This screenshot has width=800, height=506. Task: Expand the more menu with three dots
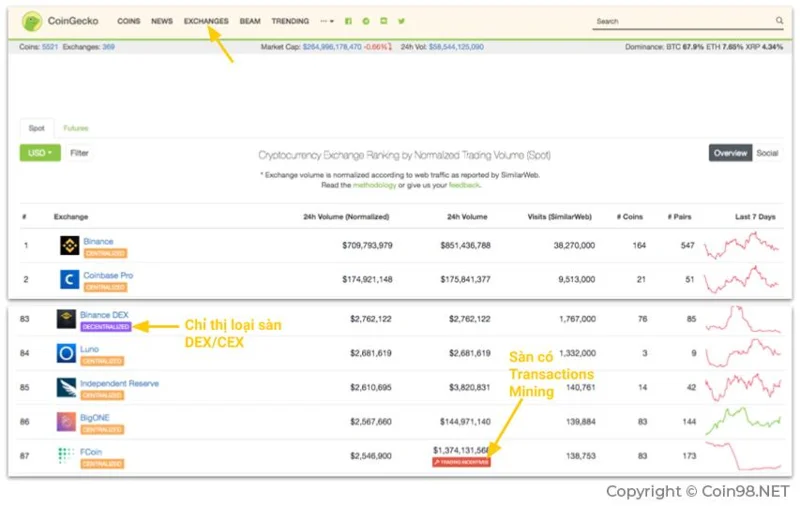point(327,21)
